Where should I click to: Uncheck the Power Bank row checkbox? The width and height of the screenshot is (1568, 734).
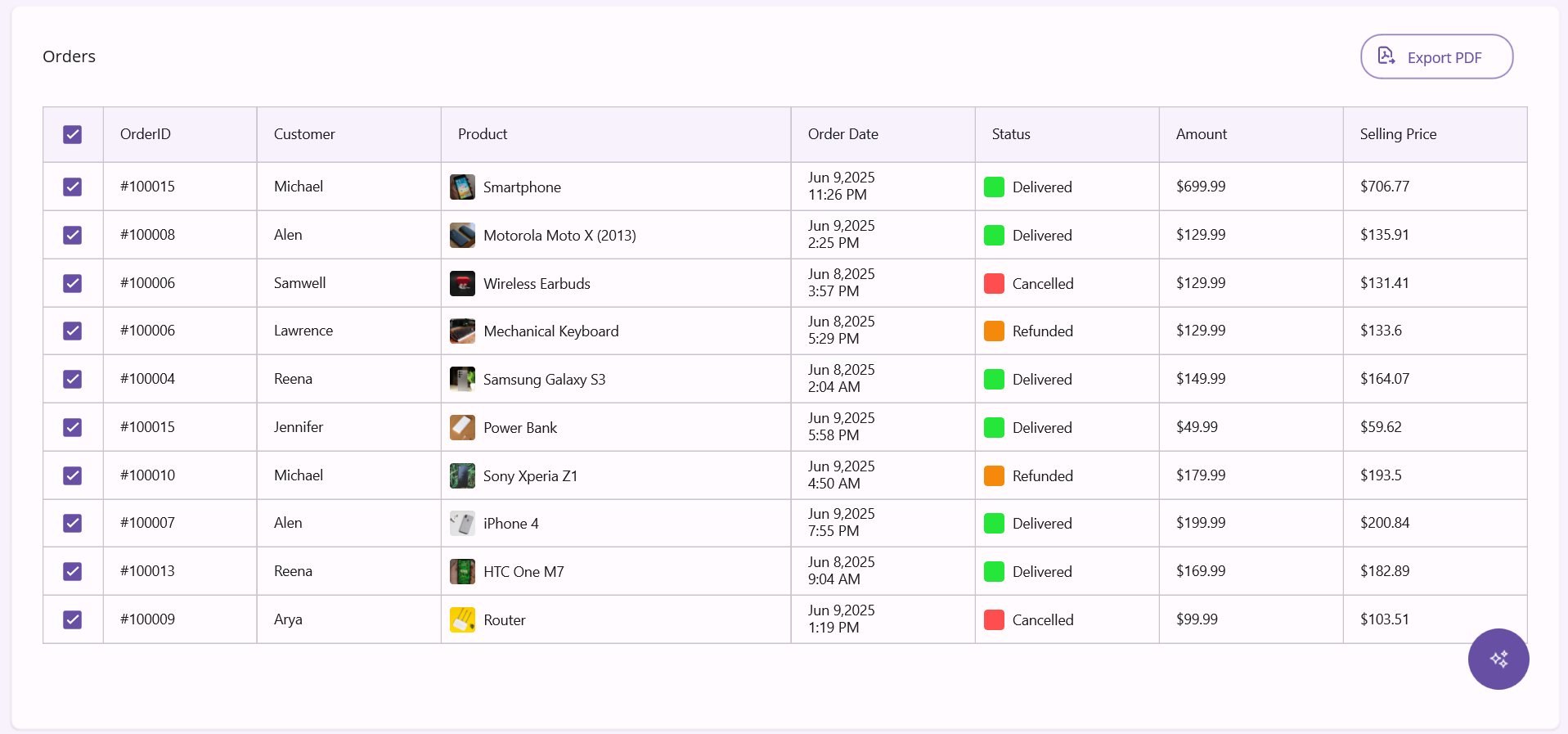point(73,427)
